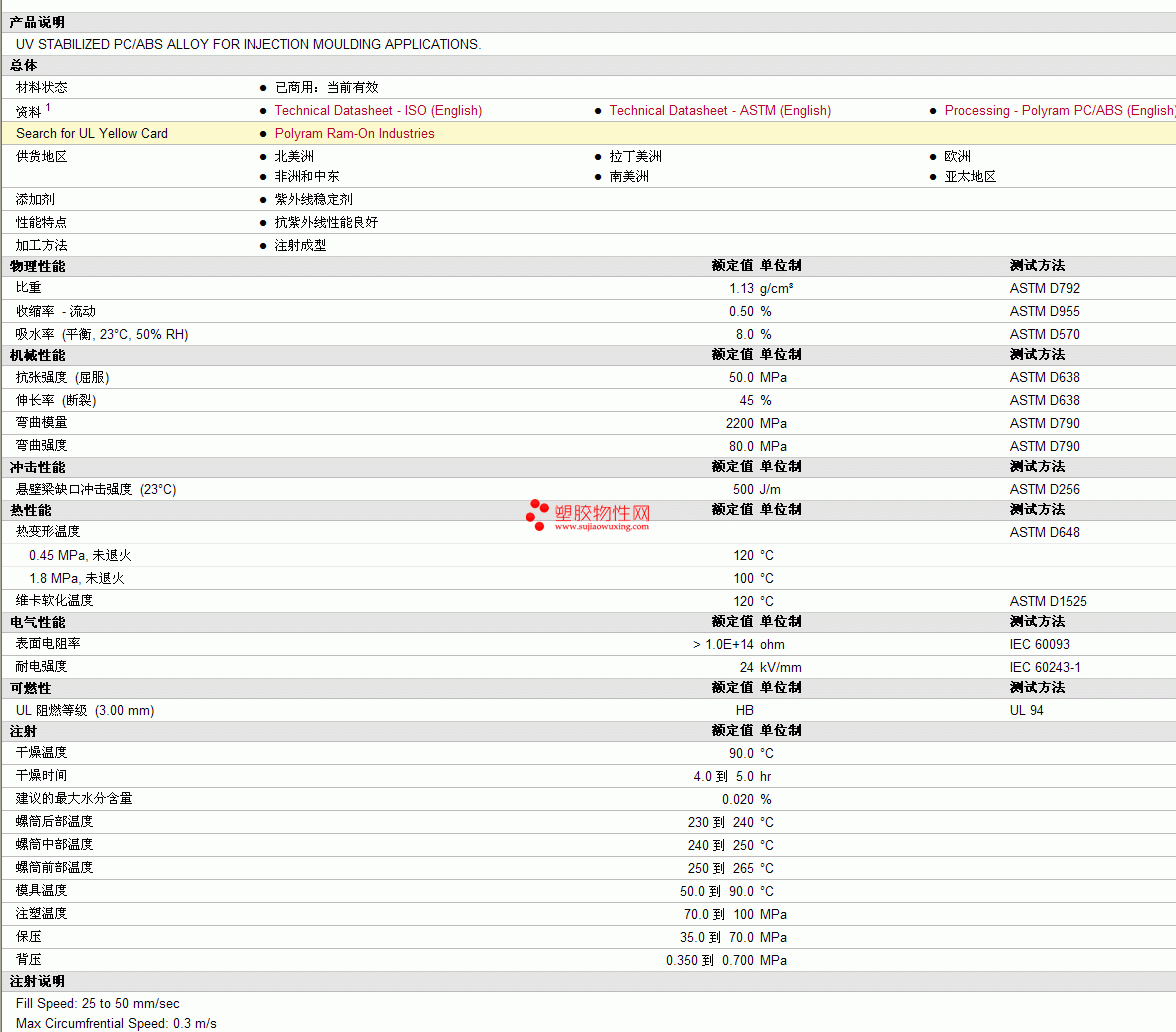Click the UL 94 test method cell
The image size is (1176, 1032).
coord(1026,711)
